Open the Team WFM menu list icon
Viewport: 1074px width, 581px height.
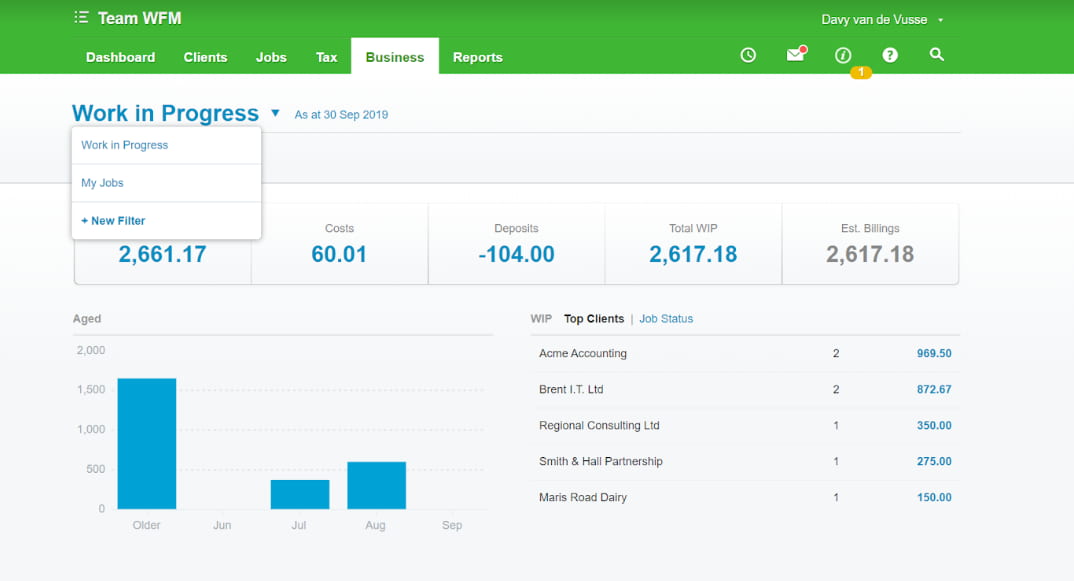coord(81,18)
